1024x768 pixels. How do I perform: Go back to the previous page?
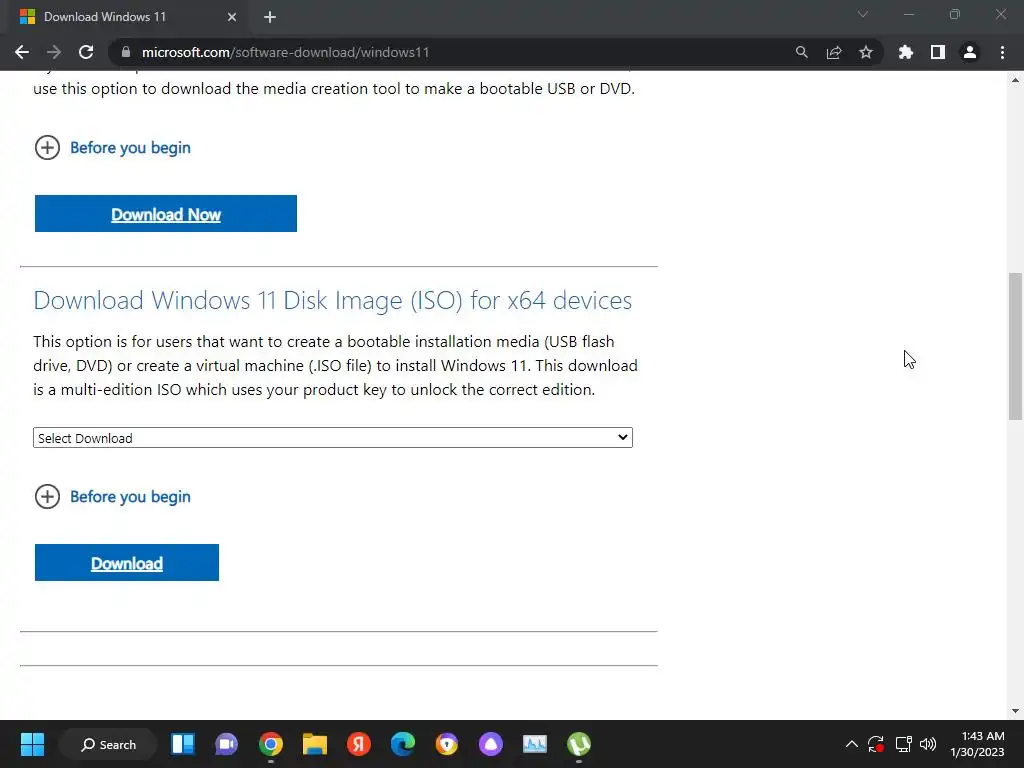pos(22,52)
